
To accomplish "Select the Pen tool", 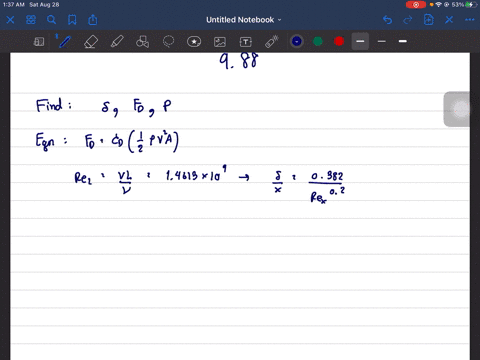I will 64,42.
